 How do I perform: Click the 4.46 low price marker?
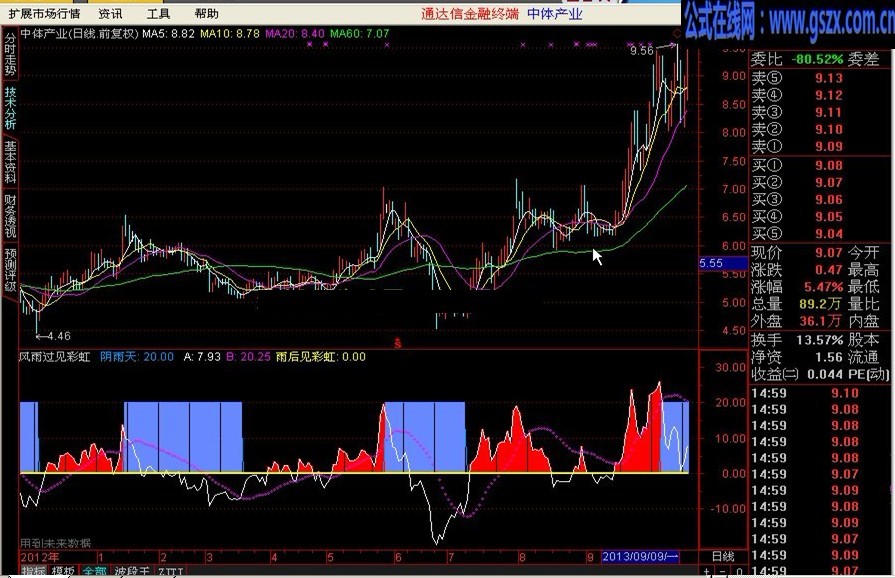pos(59,336)
